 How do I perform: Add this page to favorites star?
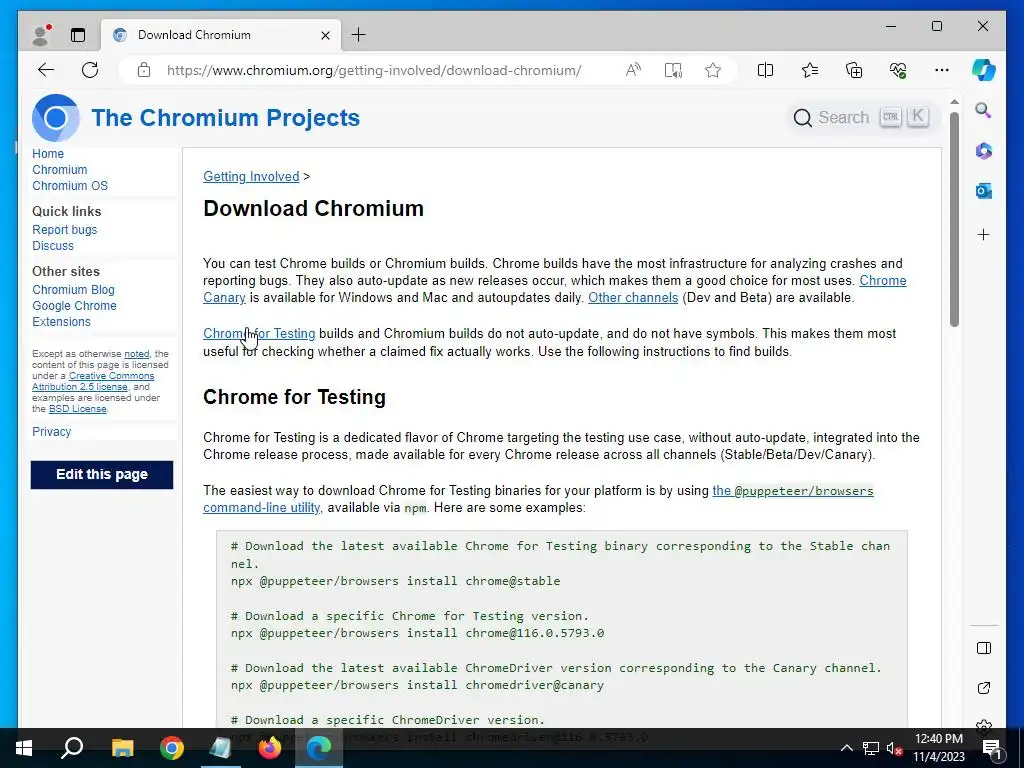[713, 70]
